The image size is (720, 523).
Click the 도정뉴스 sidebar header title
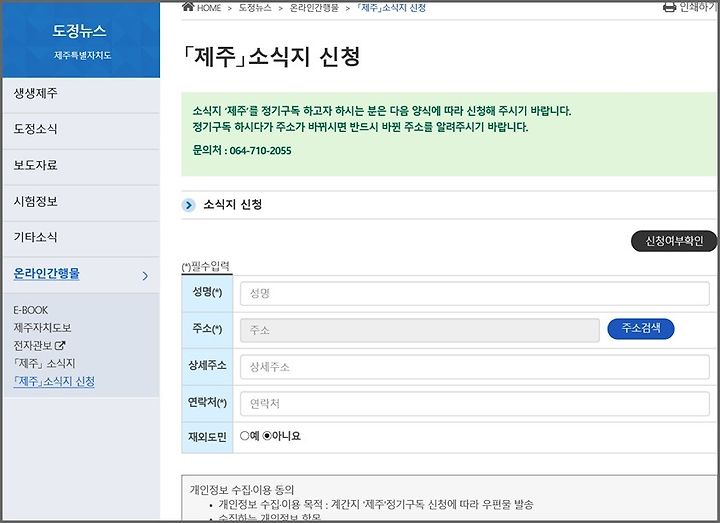coord(79,31)
